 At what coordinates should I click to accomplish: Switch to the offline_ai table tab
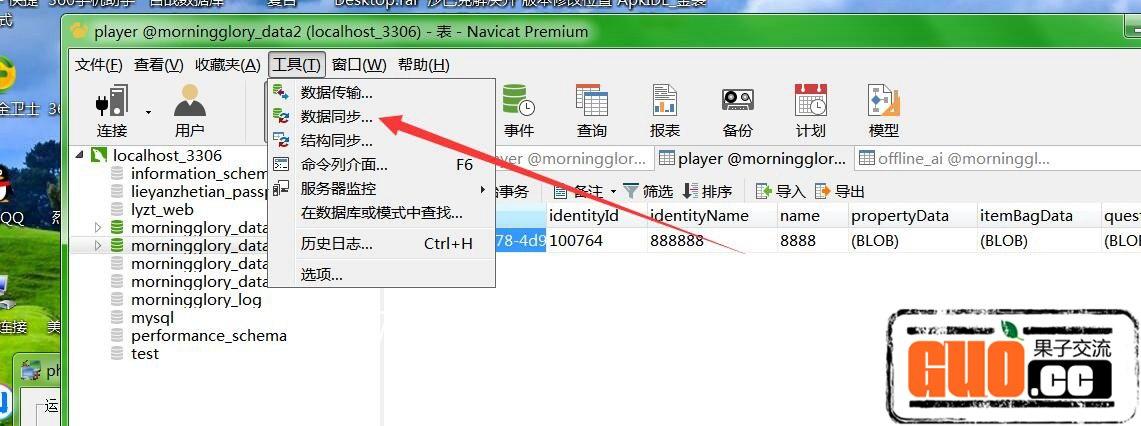(x=955, y=158)
